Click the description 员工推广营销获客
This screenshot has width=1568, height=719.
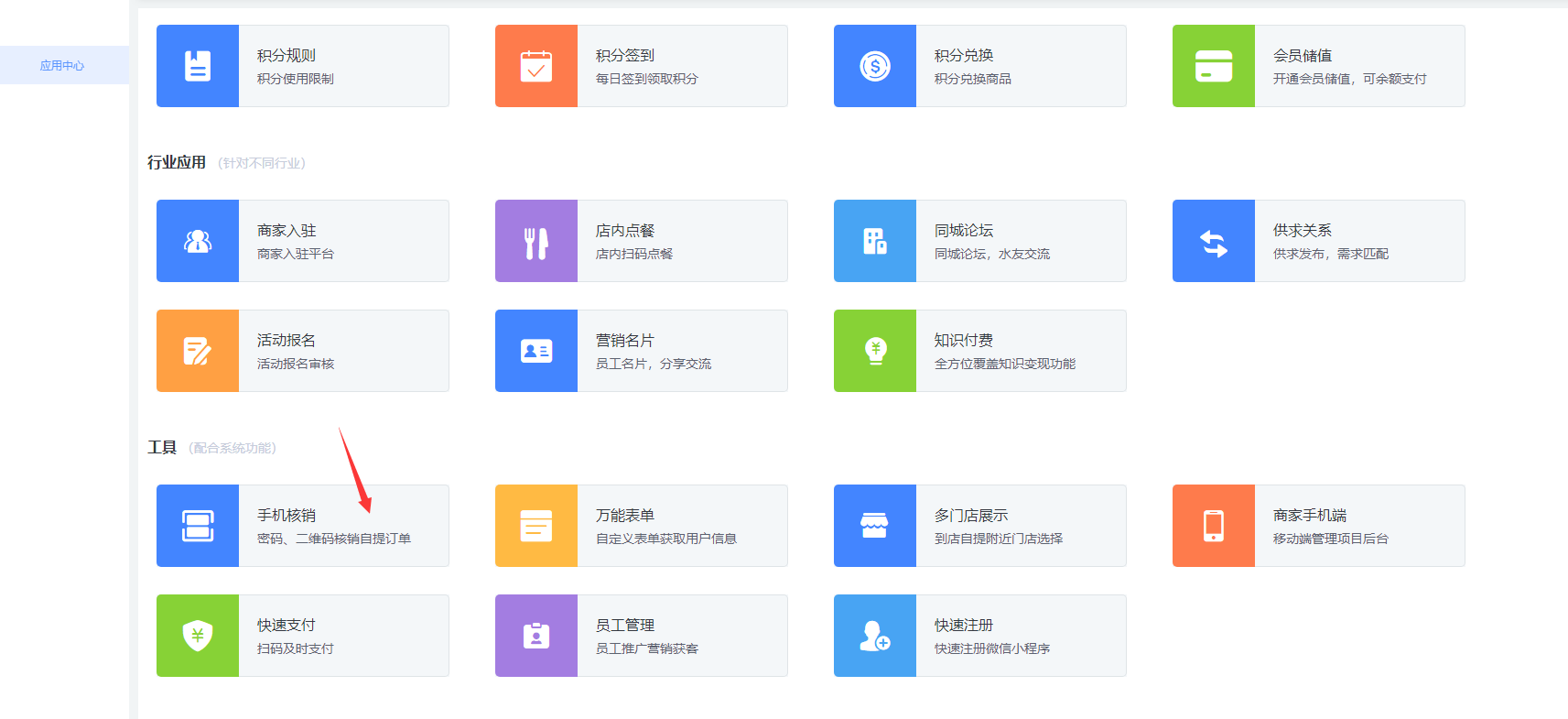click(x=647, y=648)
